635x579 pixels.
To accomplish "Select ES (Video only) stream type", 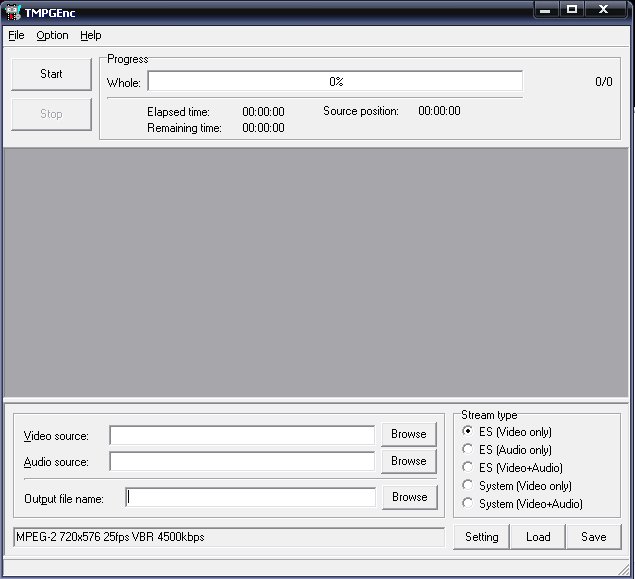I will [x=507, y=432].
